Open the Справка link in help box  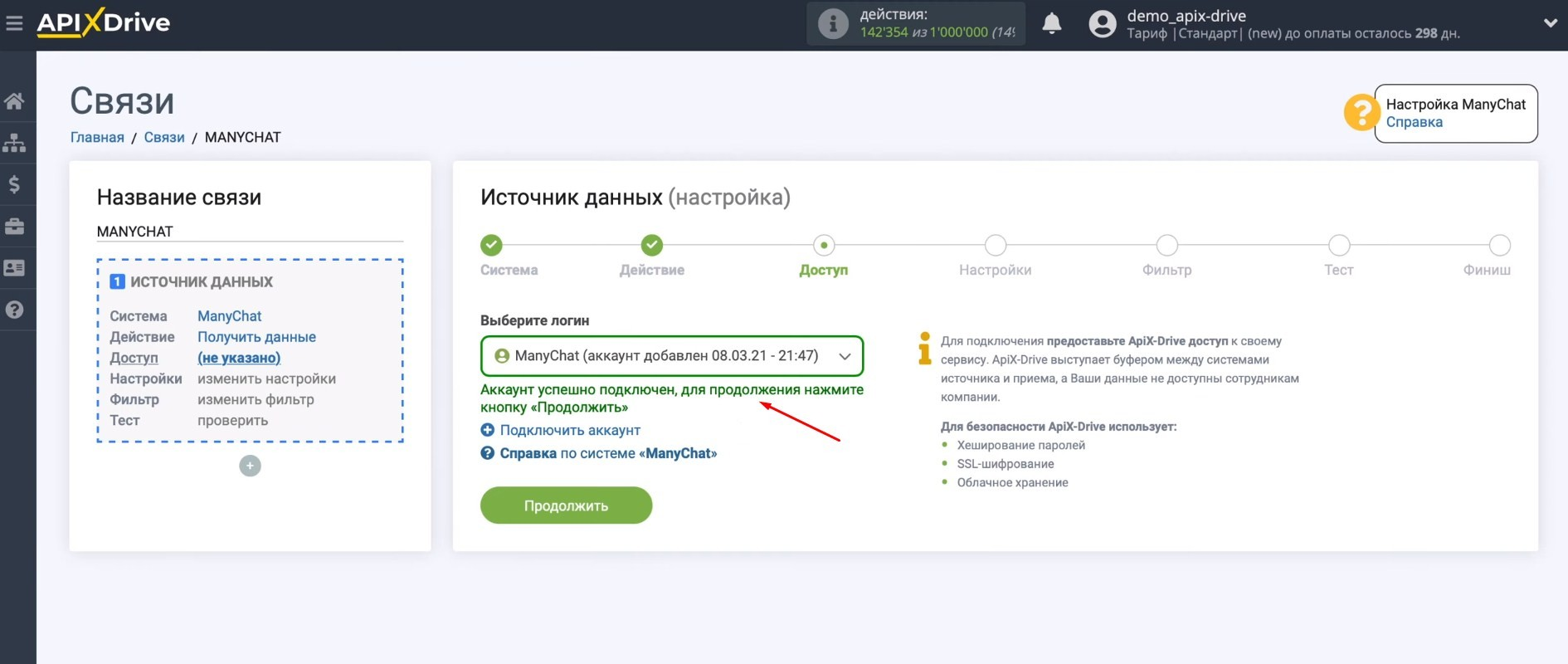point(1414,122)
